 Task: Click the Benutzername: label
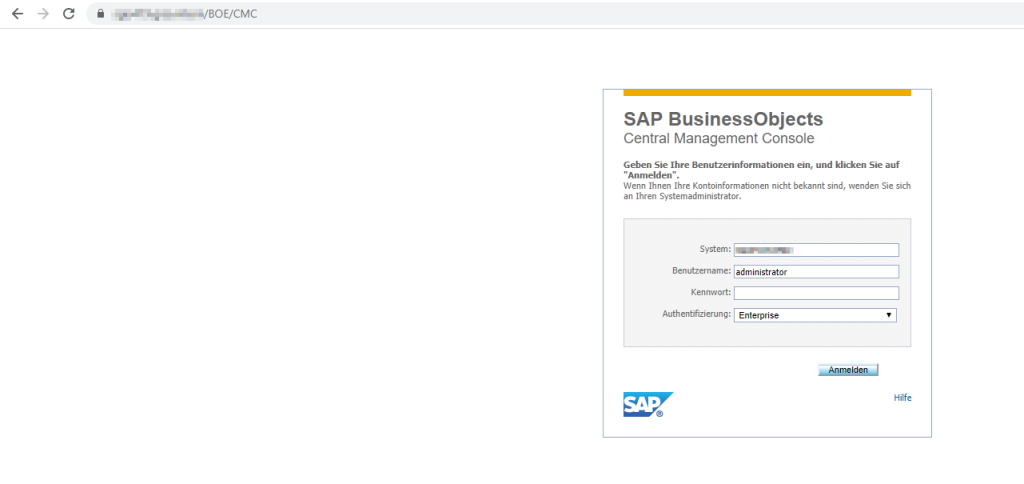click(x=701, y=270)
